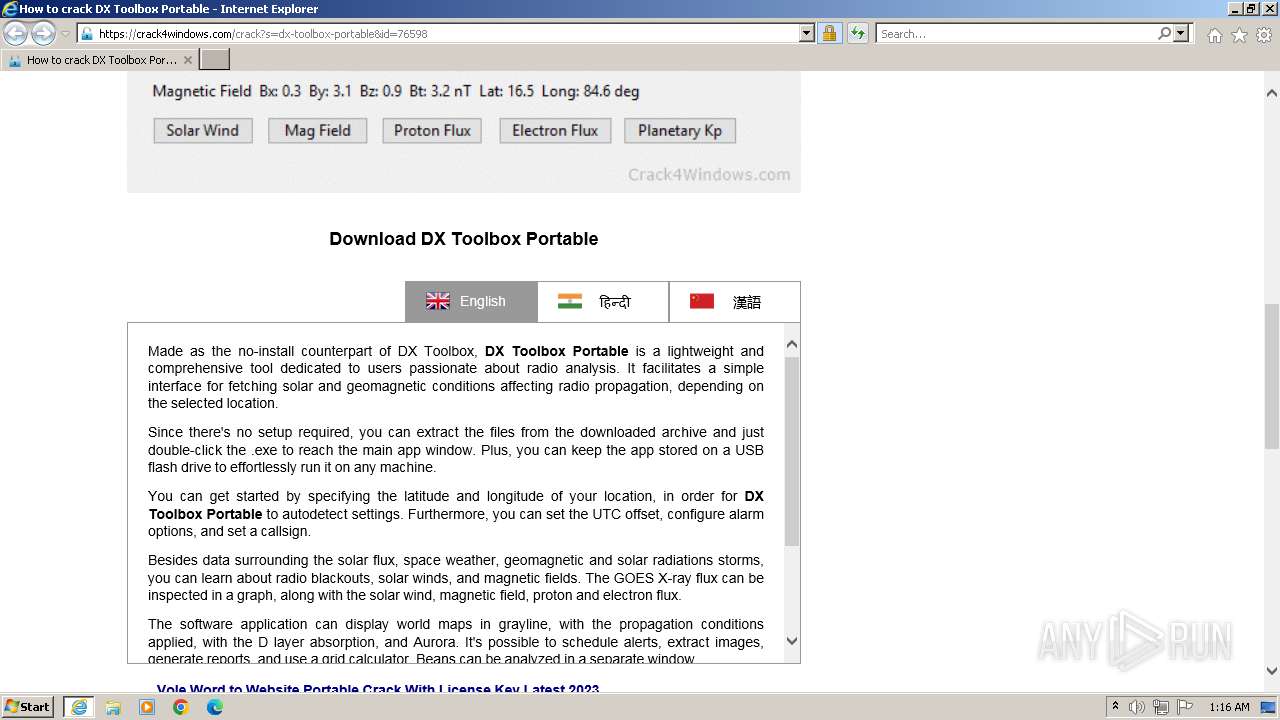Click the browser Back arrow button
This screenshot has height=720, width=1280.
pyautogui.click(x=16, y=34)
